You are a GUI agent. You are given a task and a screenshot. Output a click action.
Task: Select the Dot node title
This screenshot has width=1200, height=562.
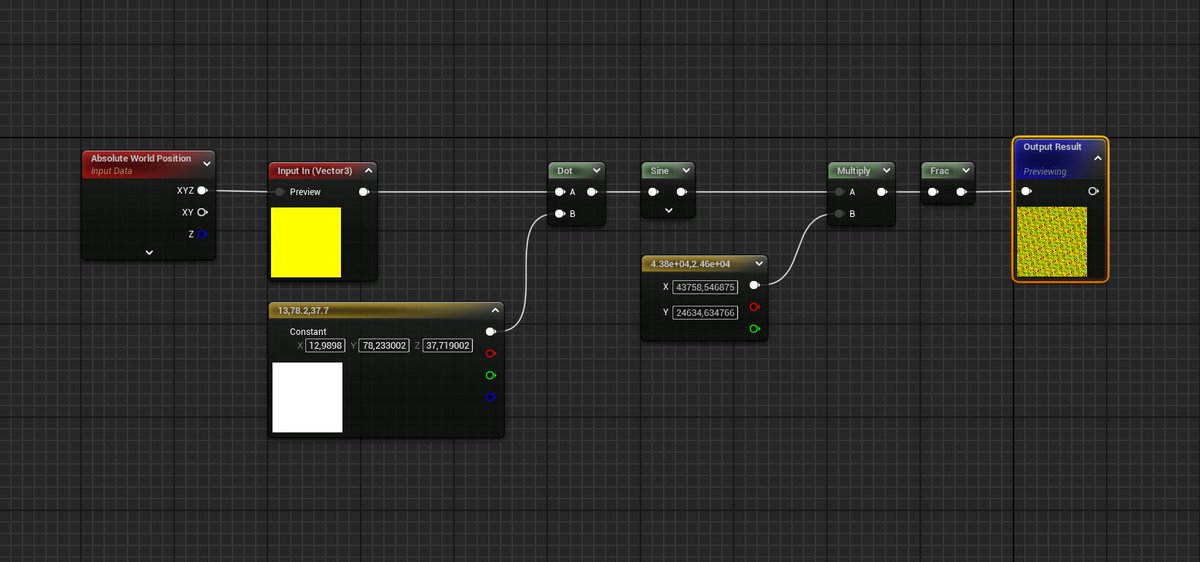(x=565, y=171)
